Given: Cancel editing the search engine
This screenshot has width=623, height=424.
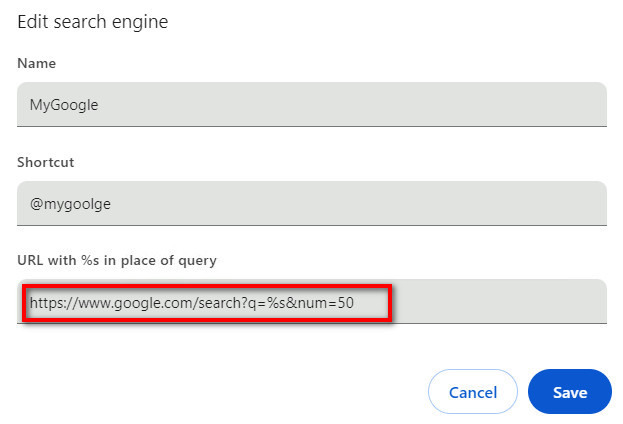Looking at the screenshot, I should coord(473,392).
